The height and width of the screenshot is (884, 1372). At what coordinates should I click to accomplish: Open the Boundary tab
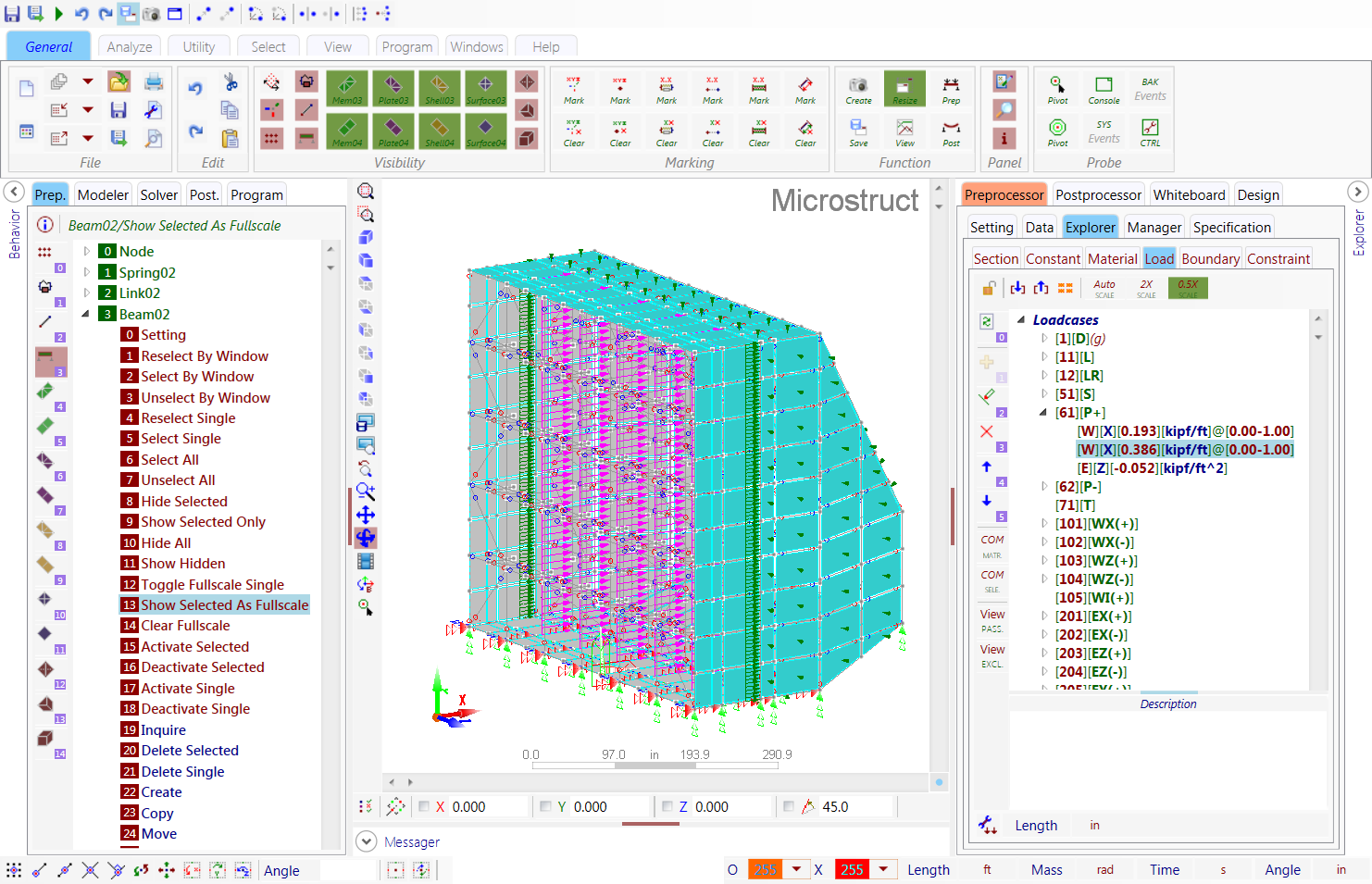[1210, 258]
